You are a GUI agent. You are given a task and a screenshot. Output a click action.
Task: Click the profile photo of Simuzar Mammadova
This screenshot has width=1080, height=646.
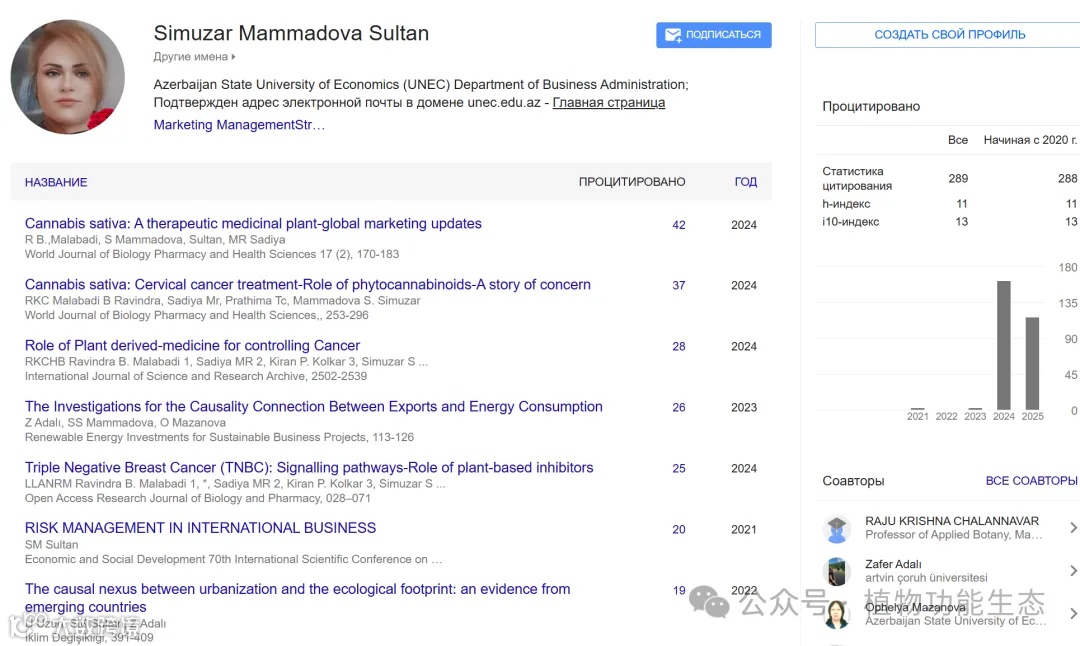pyautogui.click(x=67, y=77)
